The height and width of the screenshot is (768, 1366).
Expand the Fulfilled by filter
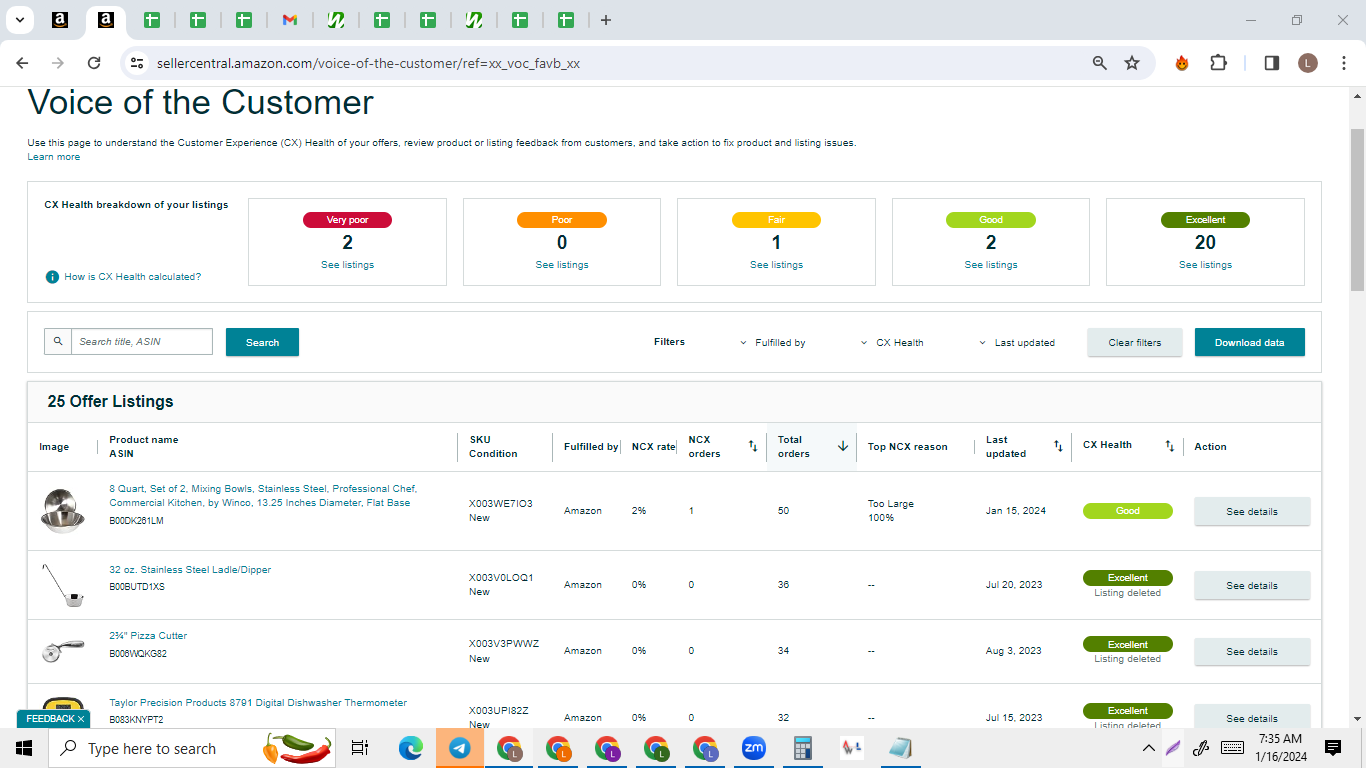coord(772,343)
